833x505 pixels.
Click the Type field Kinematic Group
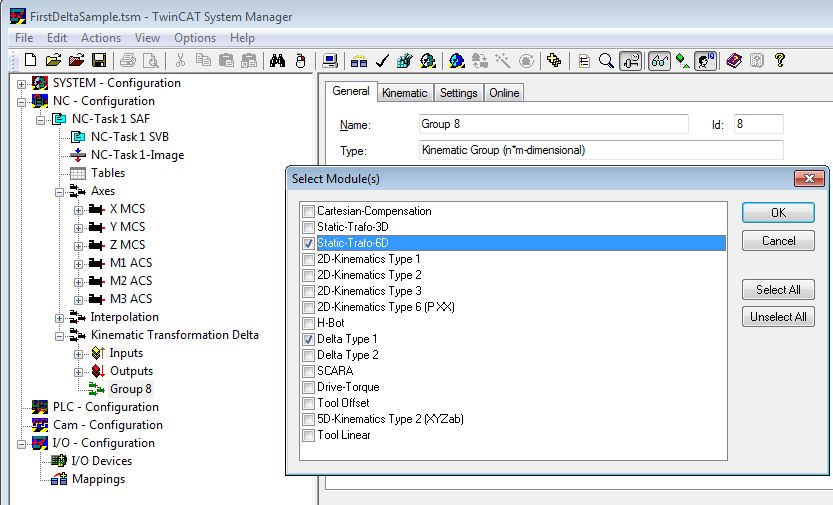coord(601,150)
